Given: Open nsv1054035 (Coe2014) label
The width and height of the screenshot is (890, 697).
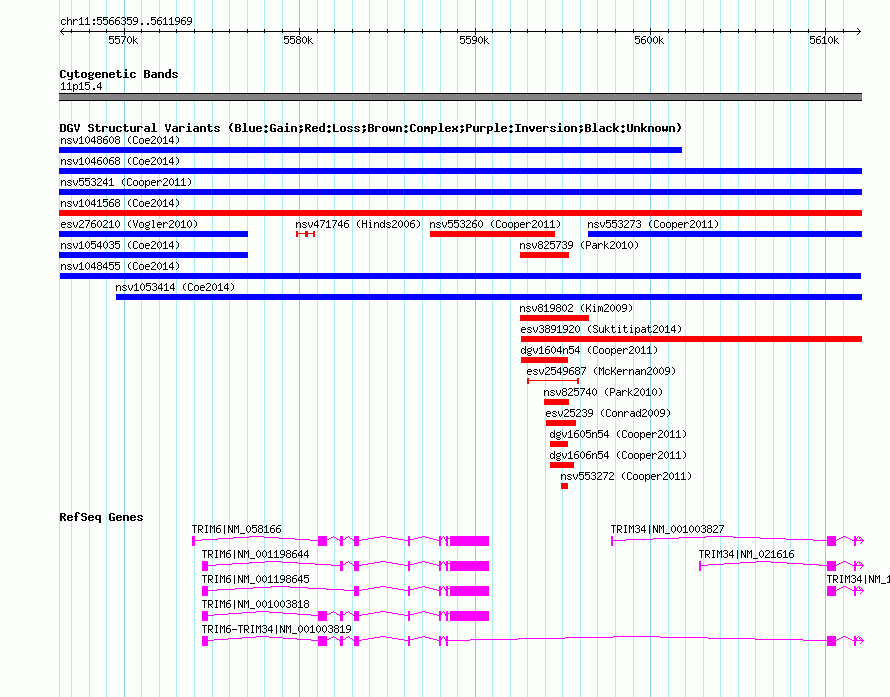Looking at the screenshot, I should (120, 245).
